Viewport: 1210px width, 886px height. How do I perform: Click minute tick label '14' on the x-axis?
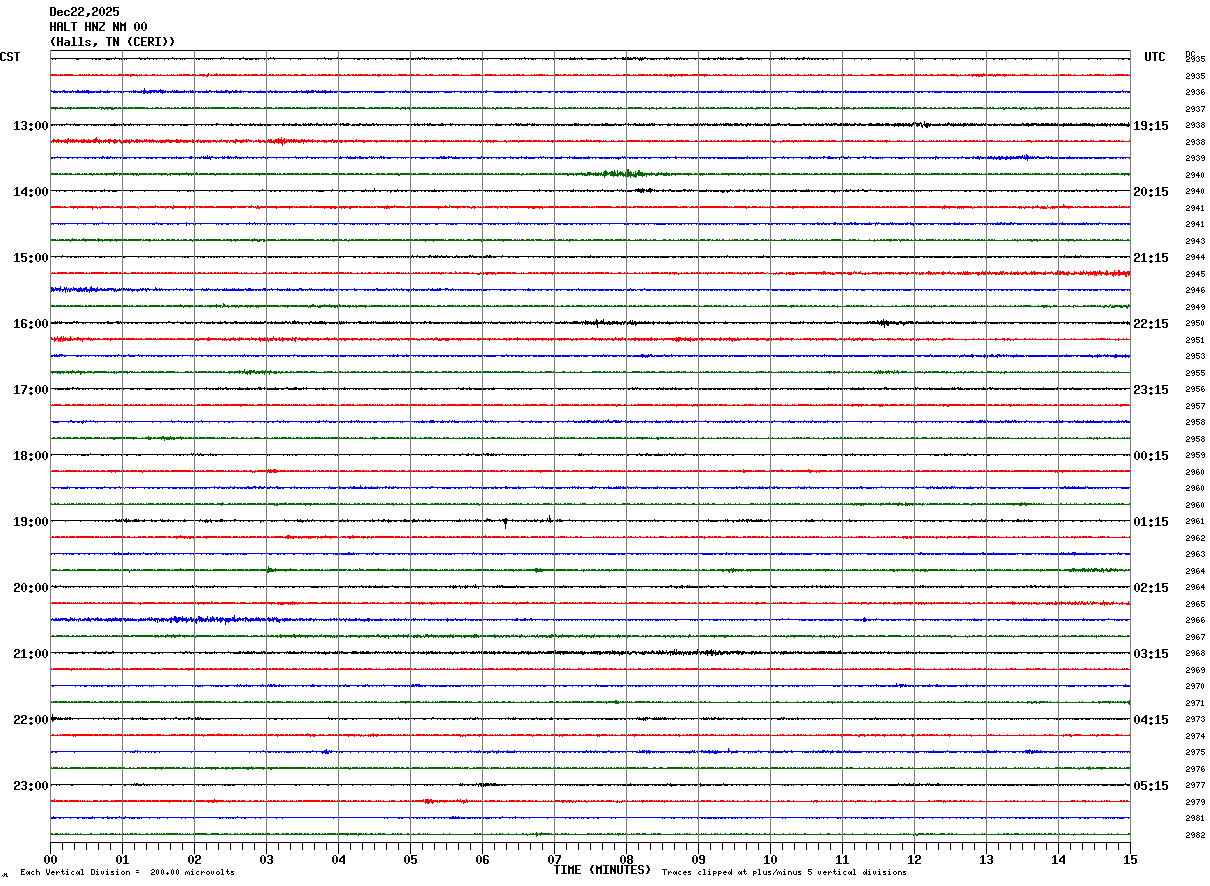1059,859
